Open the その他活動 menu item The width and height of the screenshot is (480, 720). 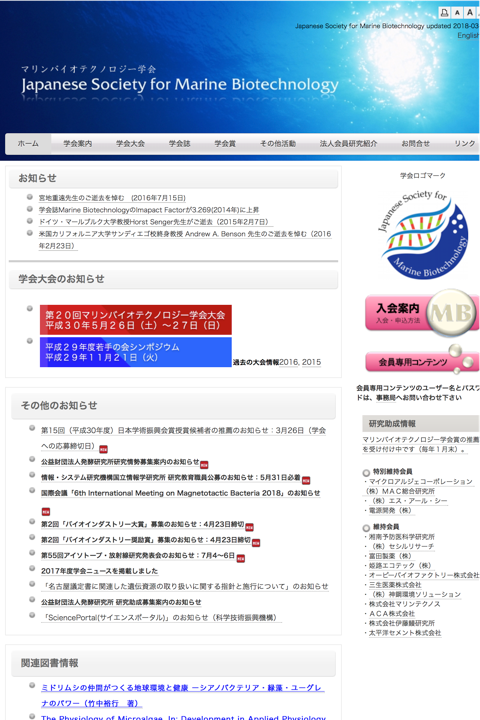click(278, 144)
